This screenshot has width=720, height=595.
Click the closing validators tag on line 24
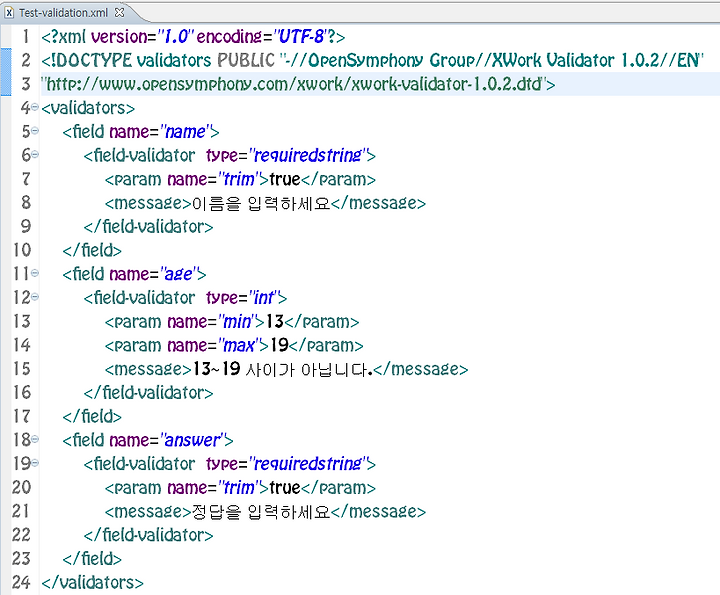[92, 583]
